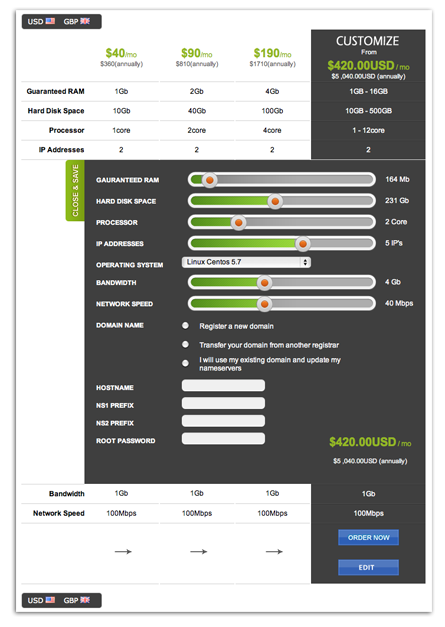
Task: Click the $810(annually) price text
Action: 197,64
